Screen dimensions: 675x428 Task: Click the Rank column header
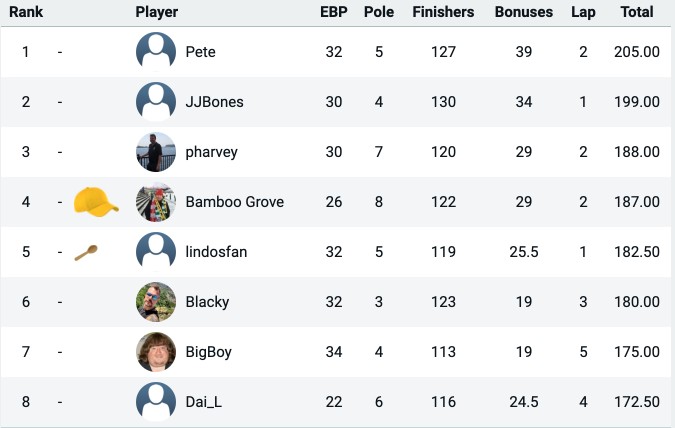pos(26,12)
